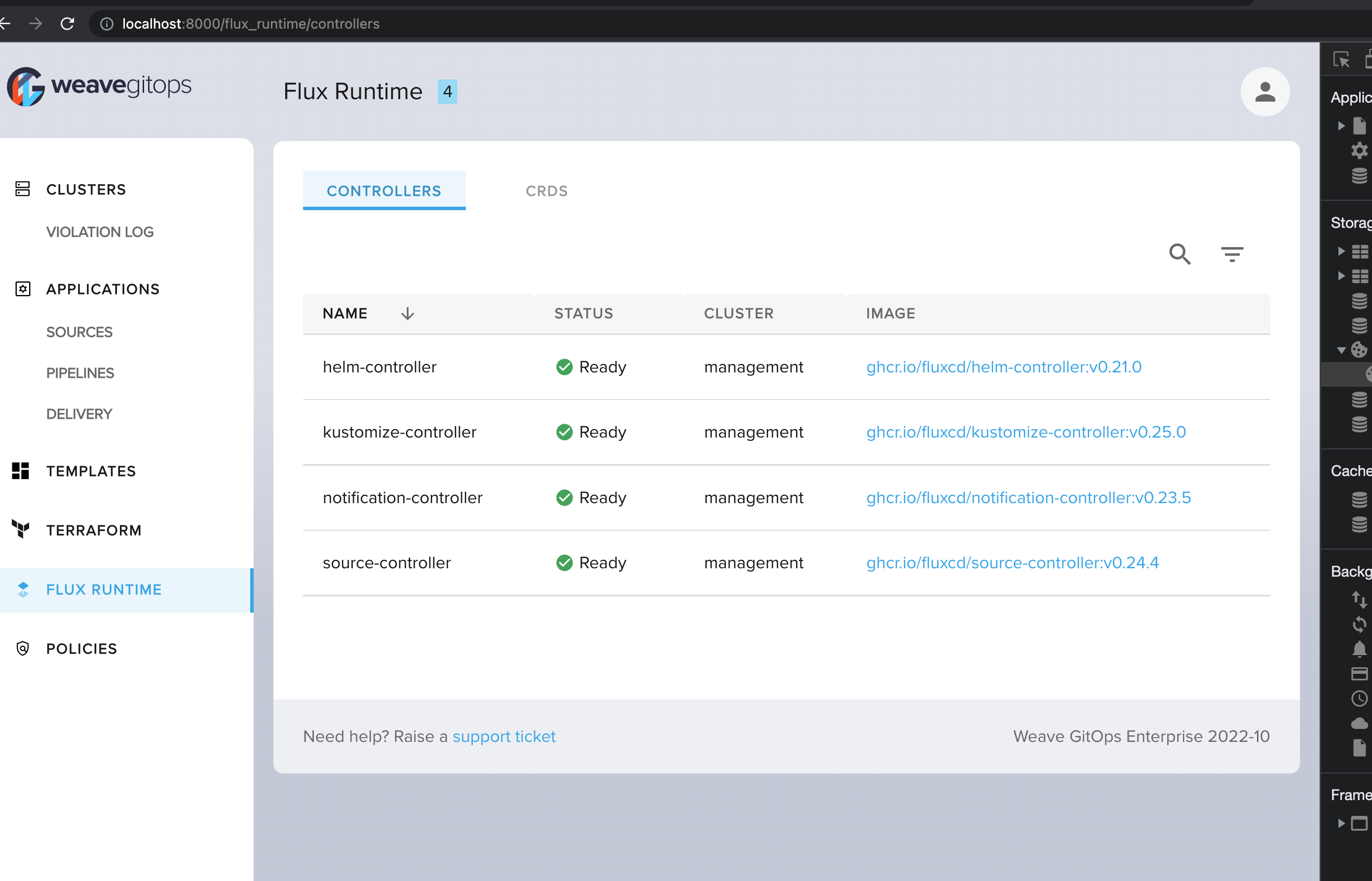Go forward with the browser forward arrow
1372x881 pixels.
36,24
